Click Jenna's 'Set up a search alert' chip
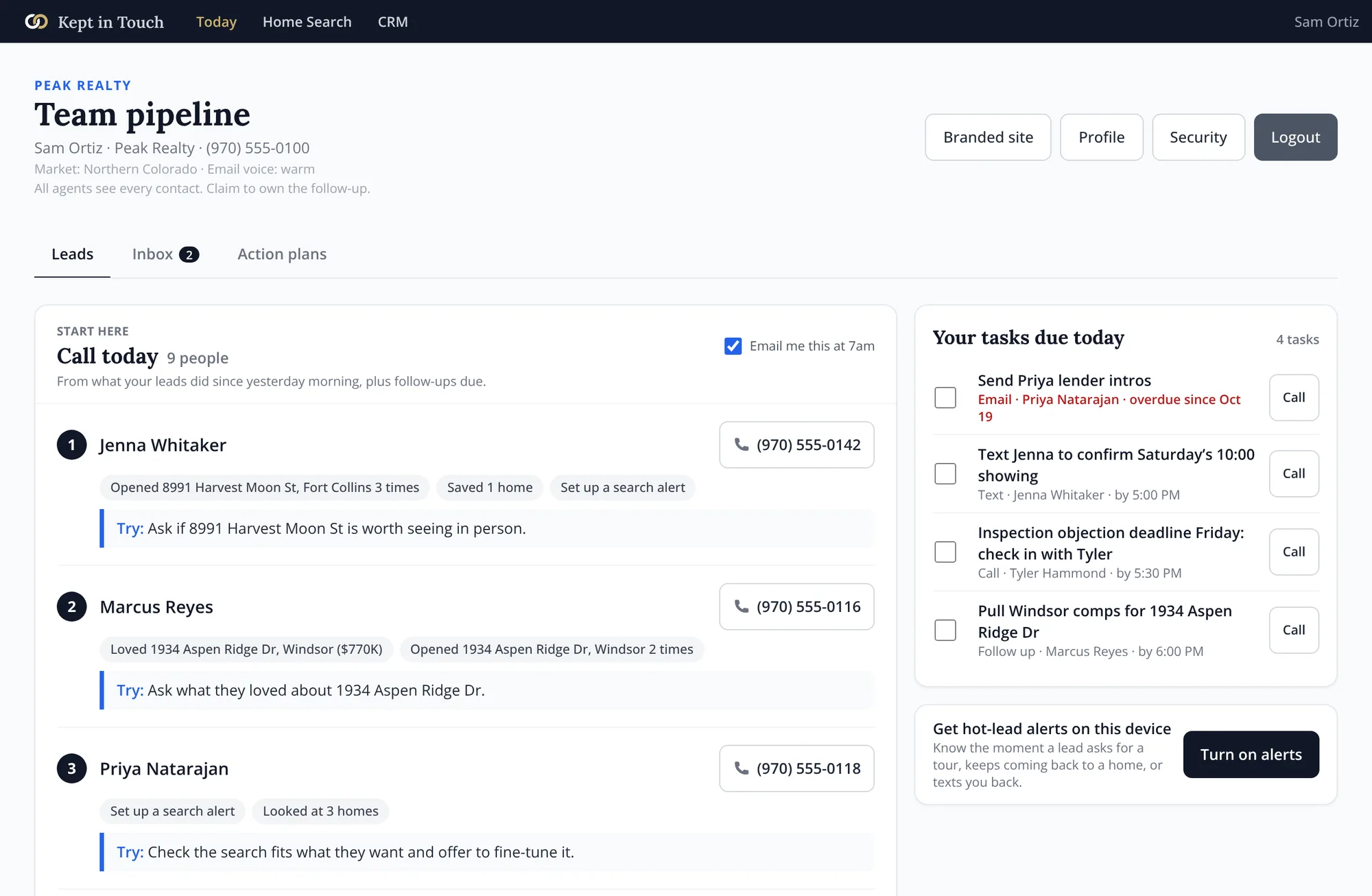 [x=622, y=487]
